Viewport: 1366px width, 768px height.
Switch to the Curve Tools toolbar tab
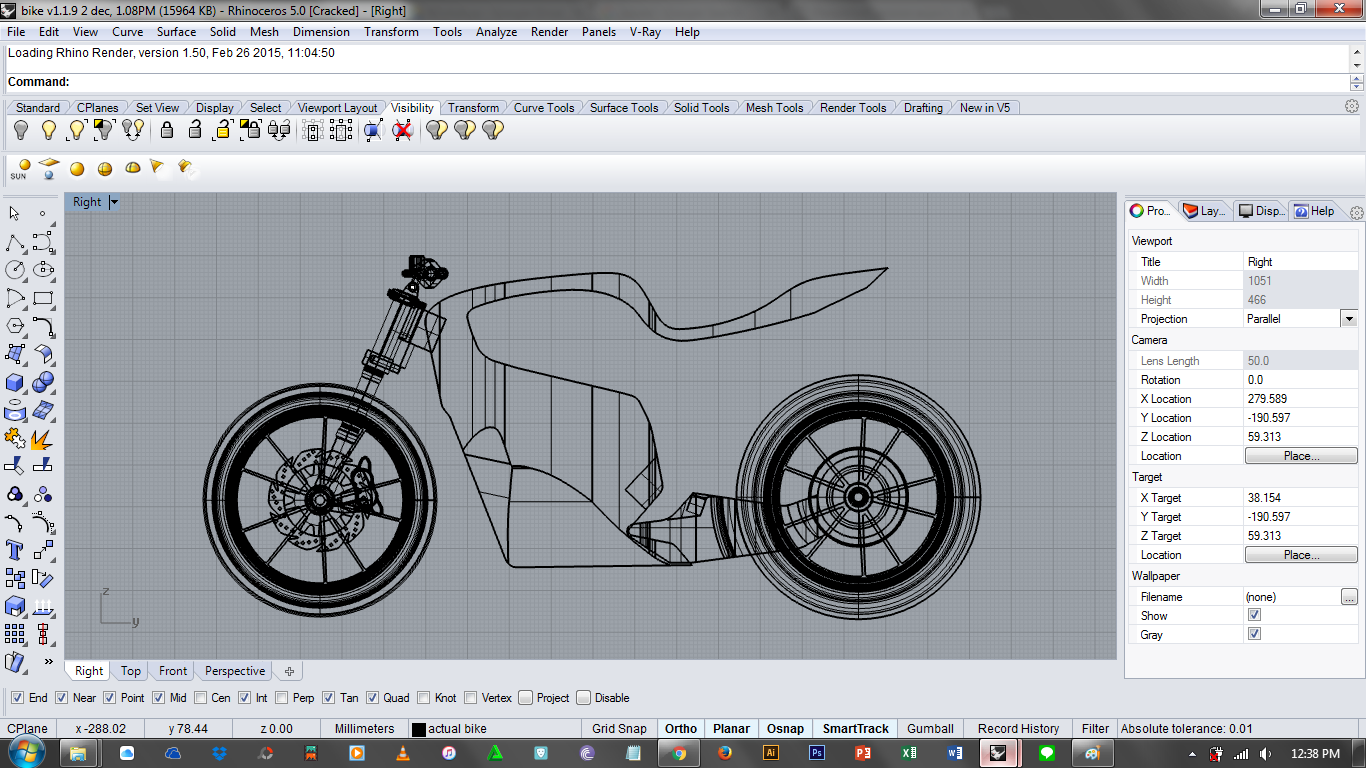point(544,108)
